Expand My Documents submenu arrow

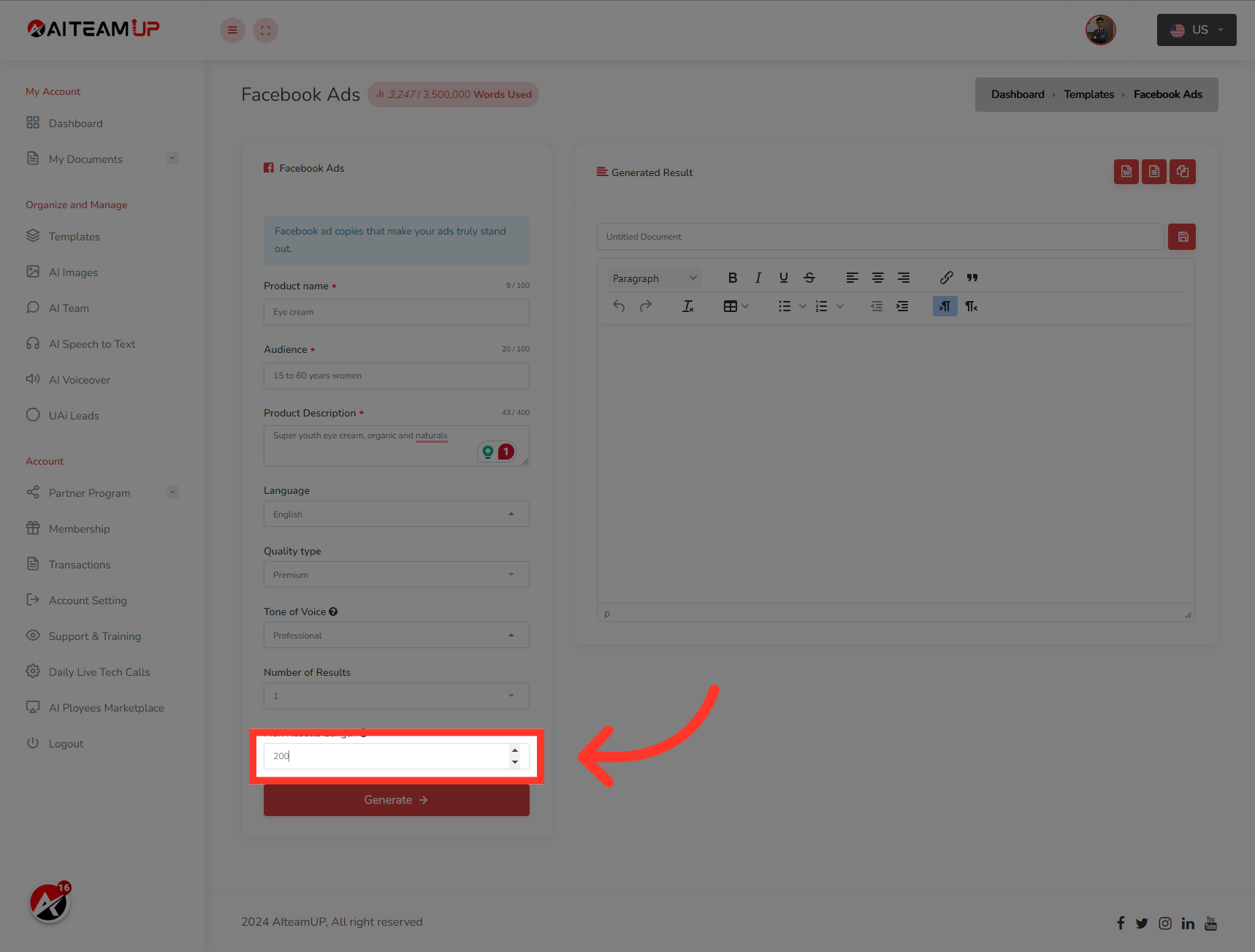click(172, 159)
